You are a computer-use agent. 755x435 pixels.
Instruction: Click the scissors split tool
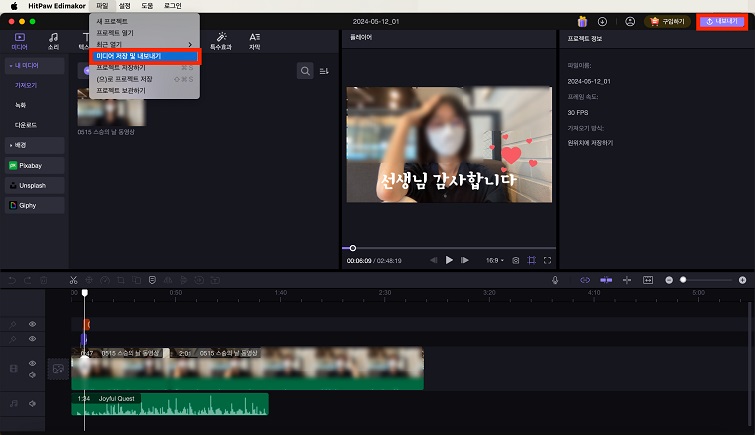(x=74, y=280)
